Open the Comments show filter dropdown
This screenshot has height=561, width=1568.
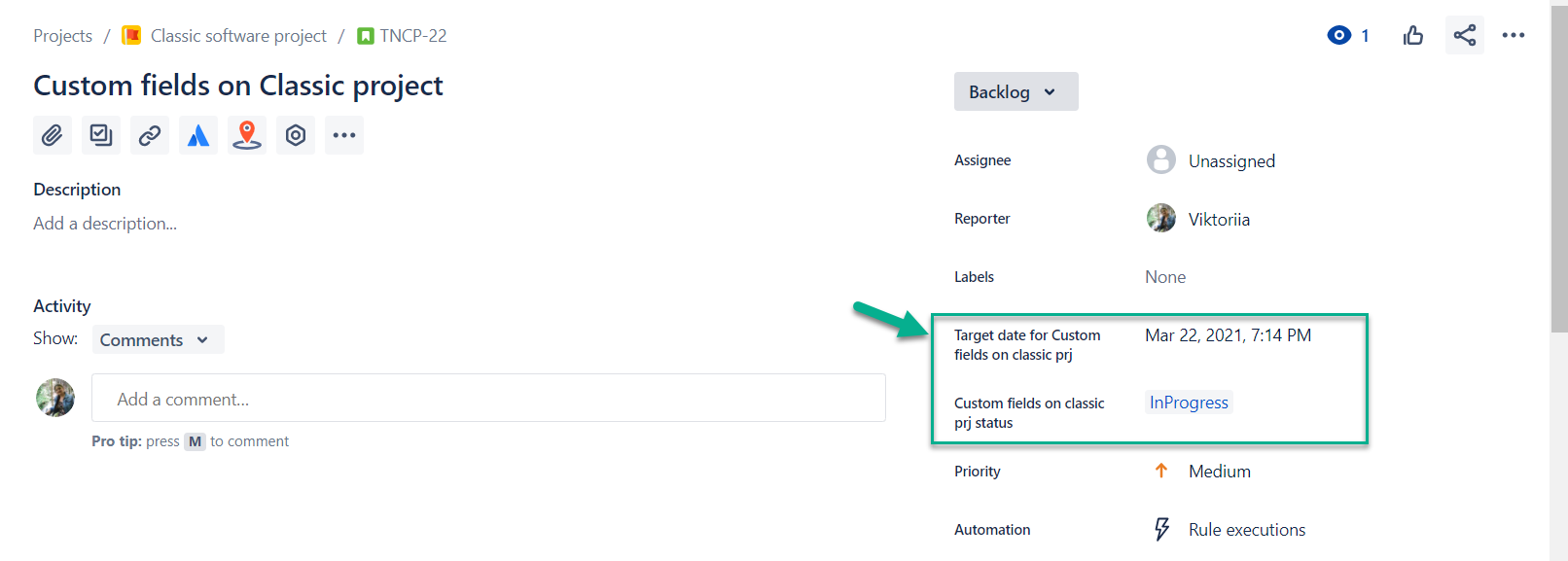coord(158,338)
